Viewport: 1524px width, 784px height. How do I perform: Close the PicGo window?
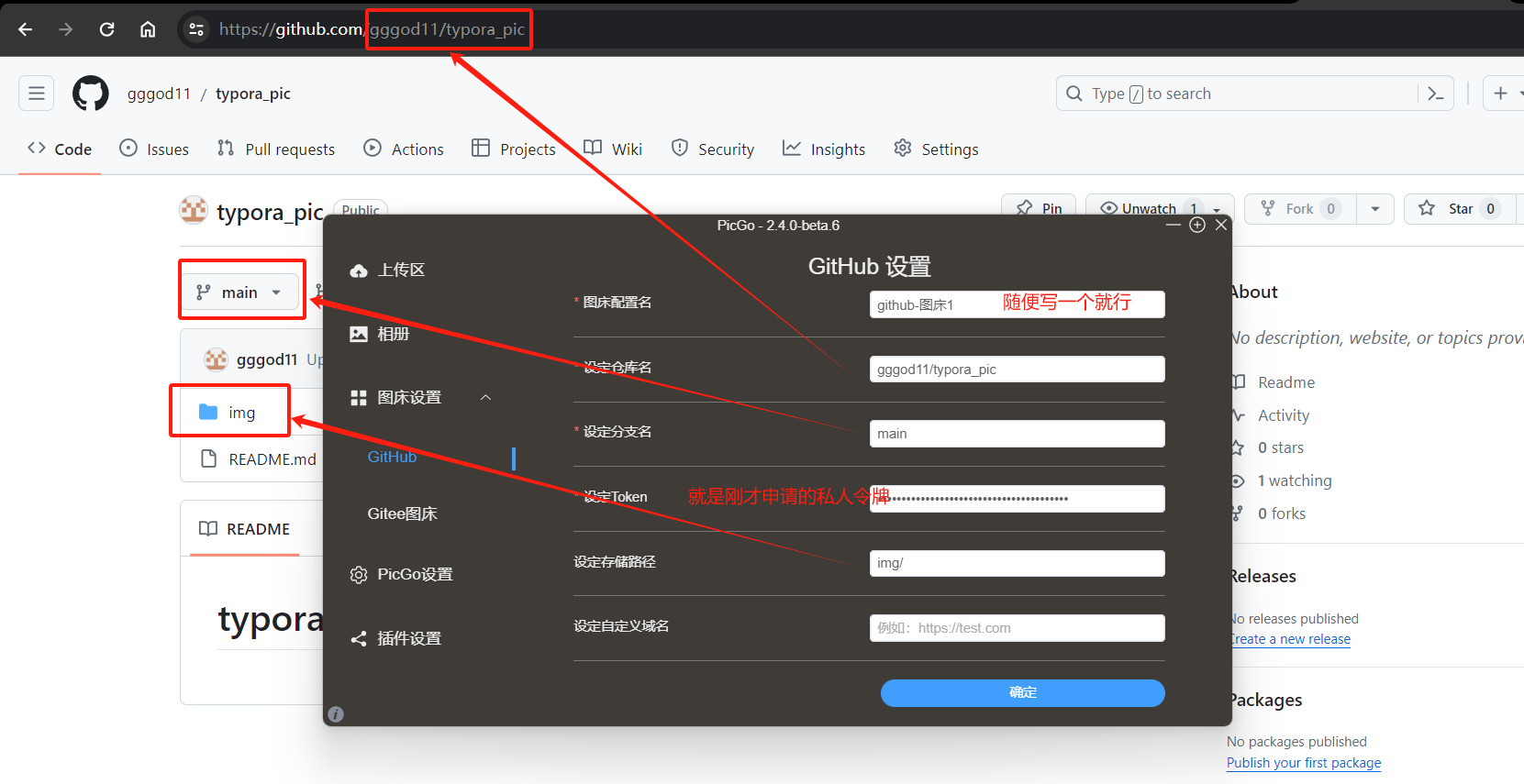pos(1221,225)
